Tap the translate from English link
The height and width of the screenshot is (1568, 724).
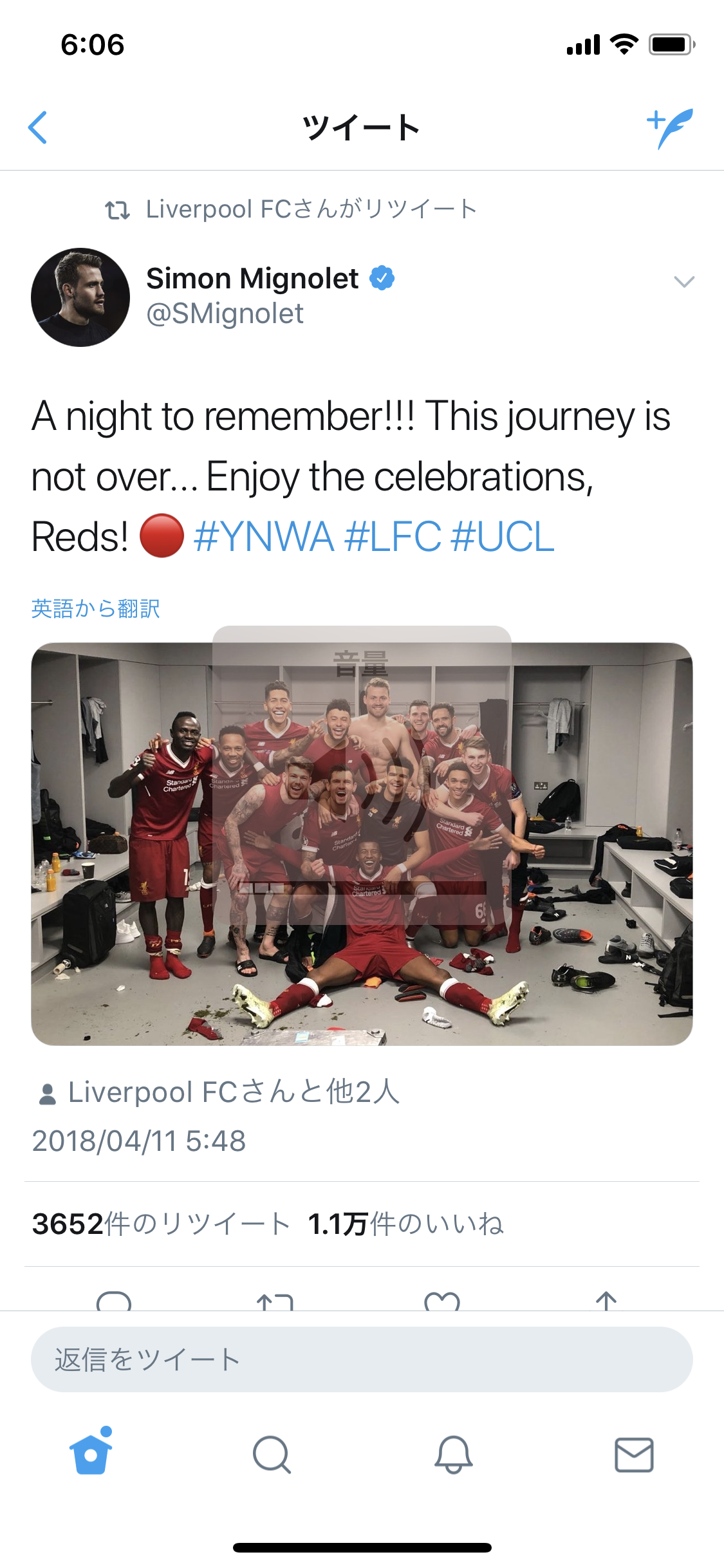click(96, 608)
